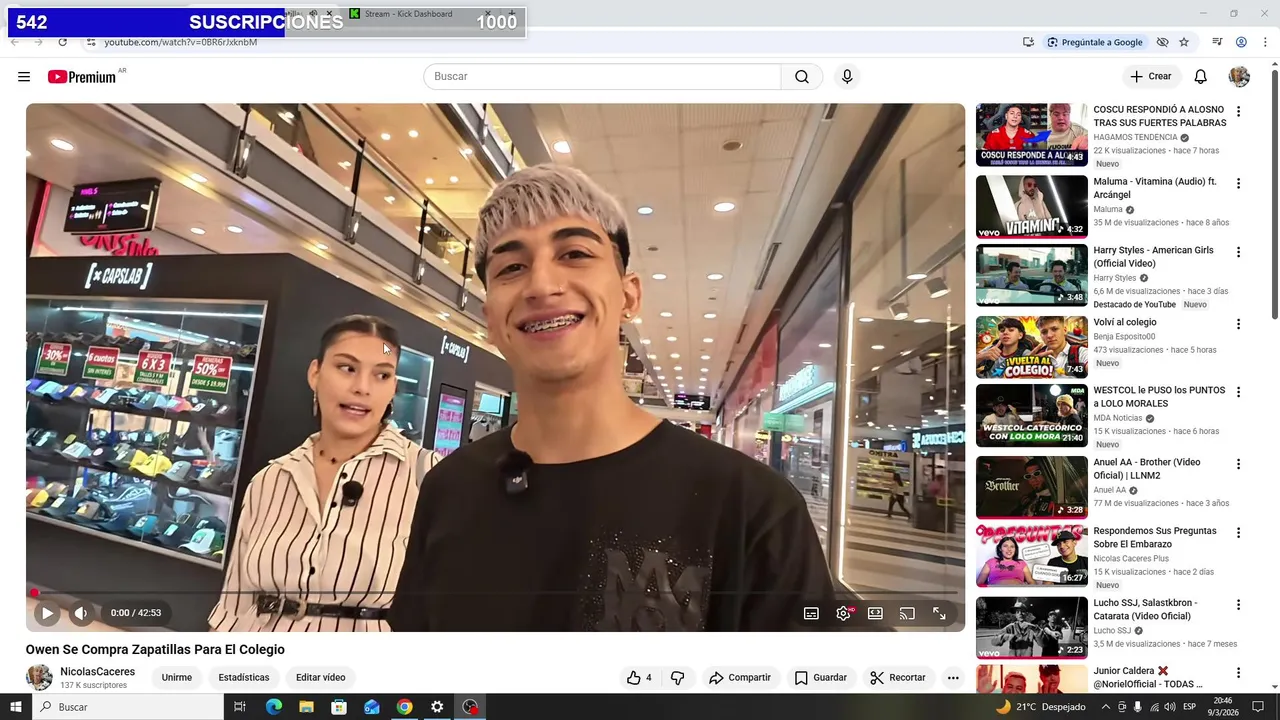Save the video with Guardar
The image size is (1280, 720).
coord(820,678)
